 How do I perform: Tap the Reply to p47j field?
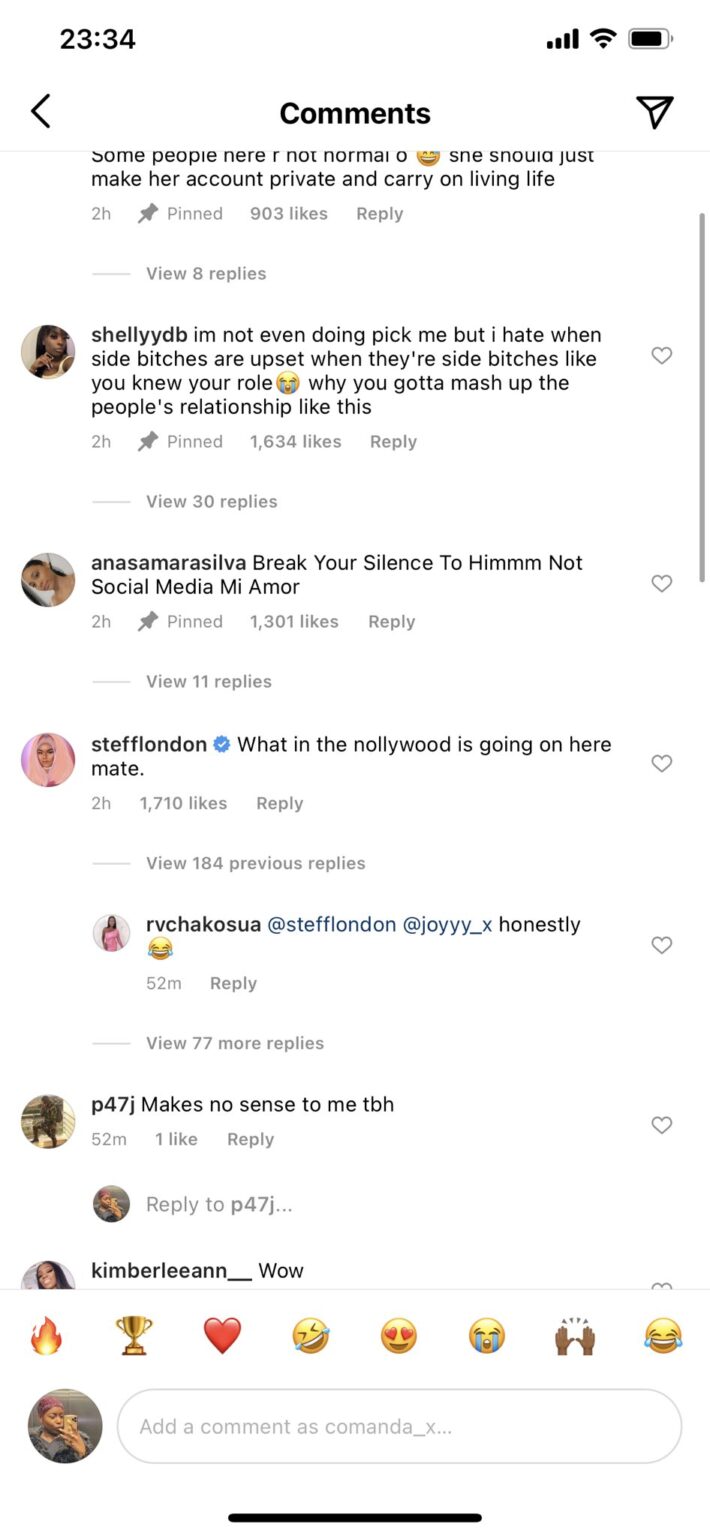tap(219, 1204)
